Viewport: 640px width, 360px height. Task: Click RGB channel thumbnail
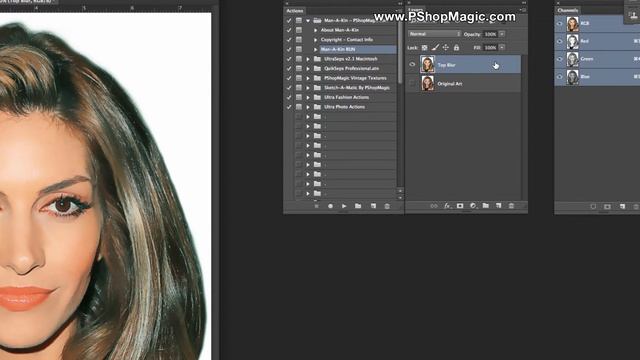coord(573,24)
